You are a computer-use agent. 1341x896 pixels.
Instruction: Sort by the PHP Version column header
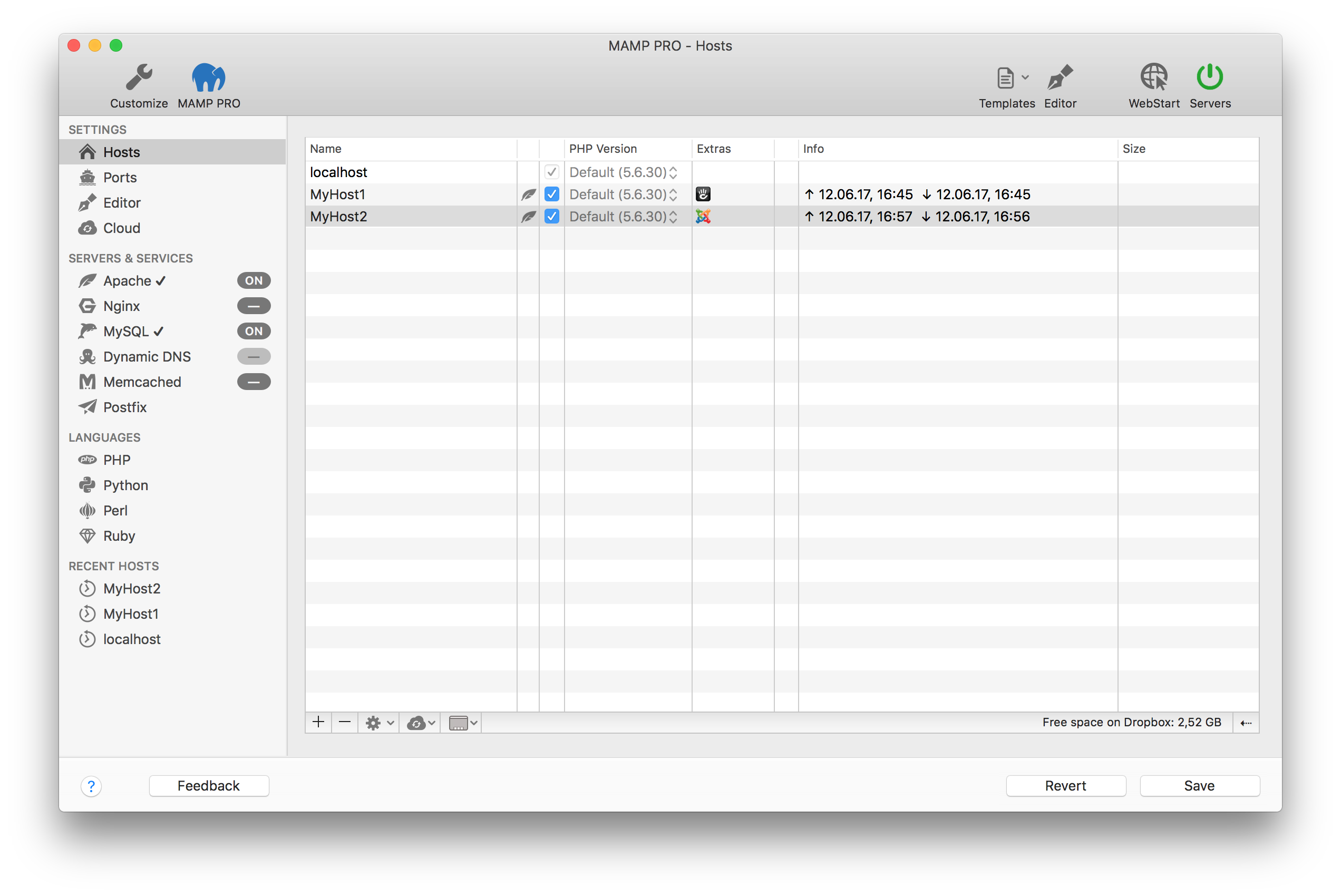point(627,149)
